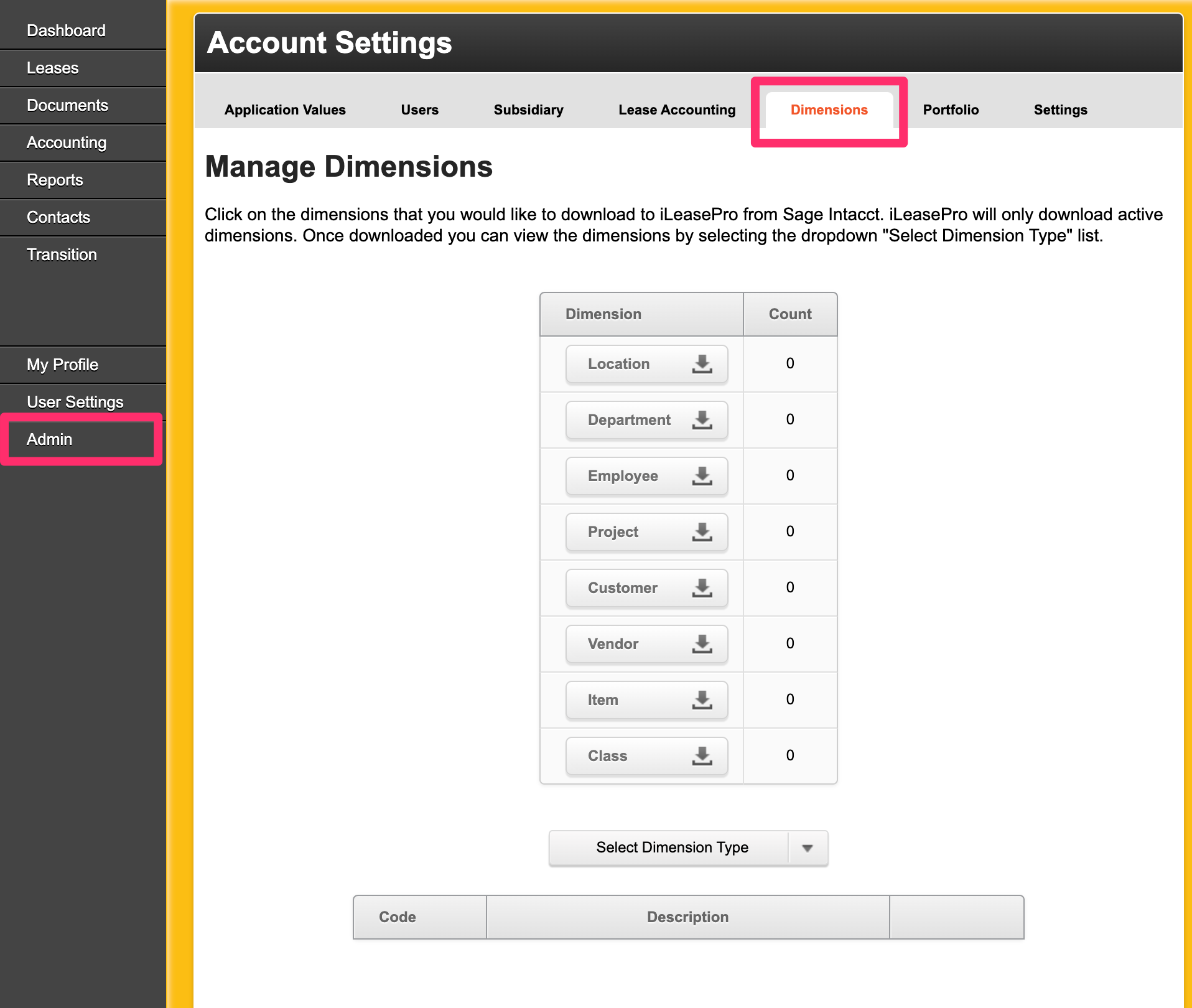Open the Portfolio tab
Screen dimensions: 1192x1008
click(x=950, y=110)
